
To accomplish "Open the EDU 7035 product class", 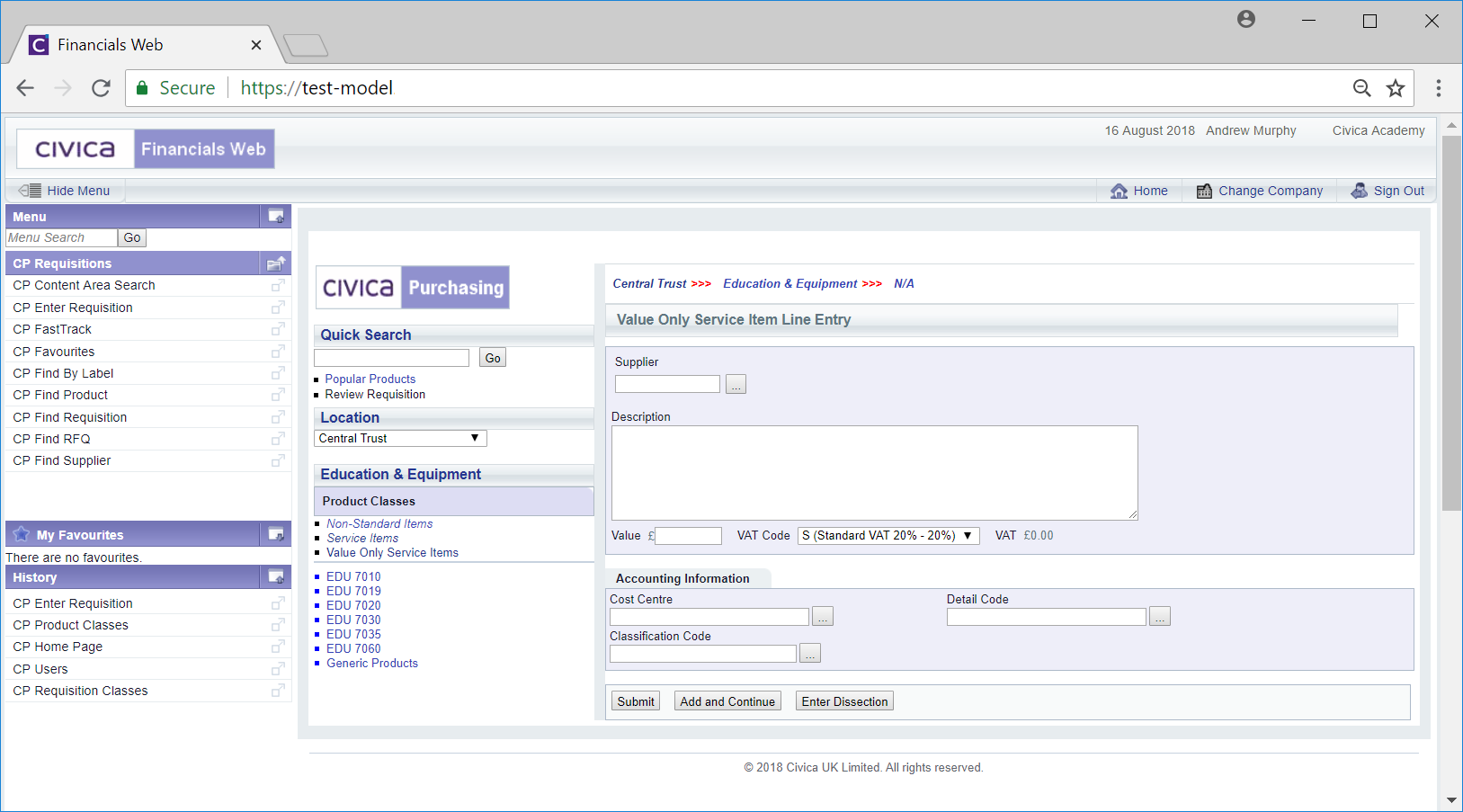I will coord(353,634).
